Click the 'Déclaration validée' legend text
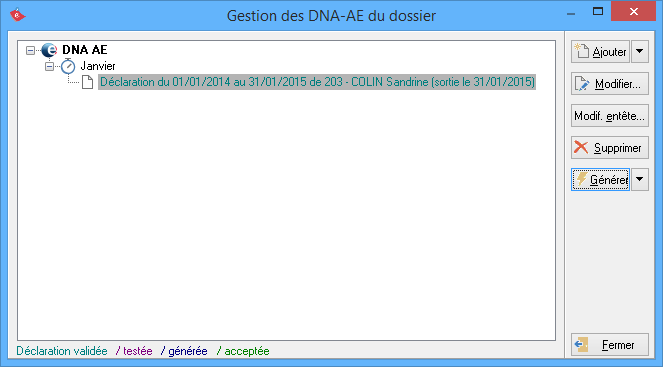663x367 pixels. 62,351
